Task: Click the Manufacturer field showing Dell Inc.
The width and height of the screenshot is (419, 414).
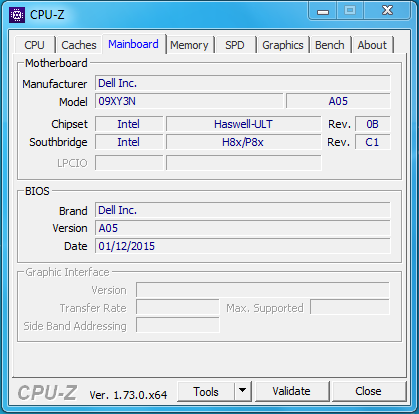Action: tap(243, 83)
